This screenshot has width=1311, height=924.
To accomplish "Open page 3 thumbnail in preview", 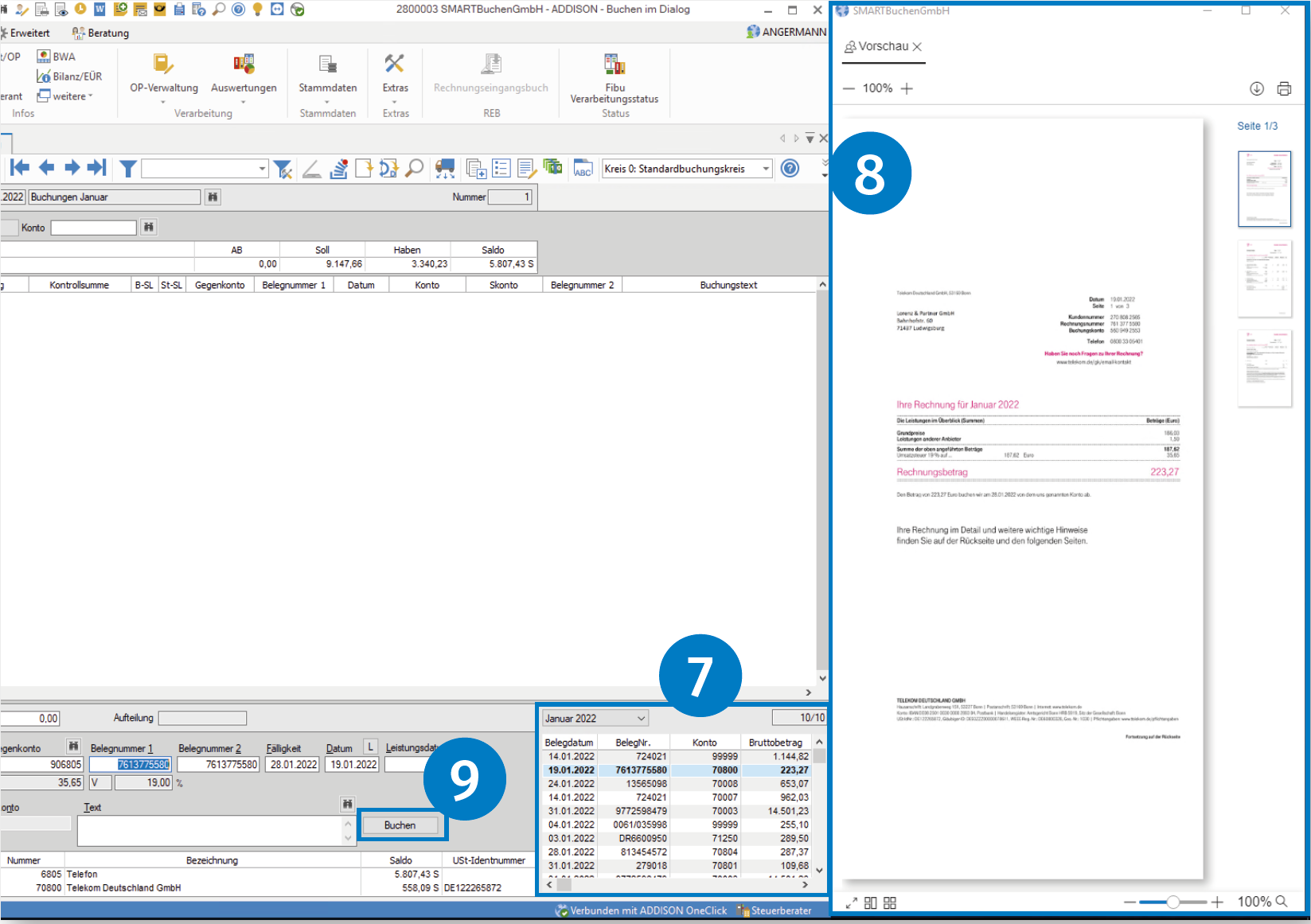I will (1264, 368).
